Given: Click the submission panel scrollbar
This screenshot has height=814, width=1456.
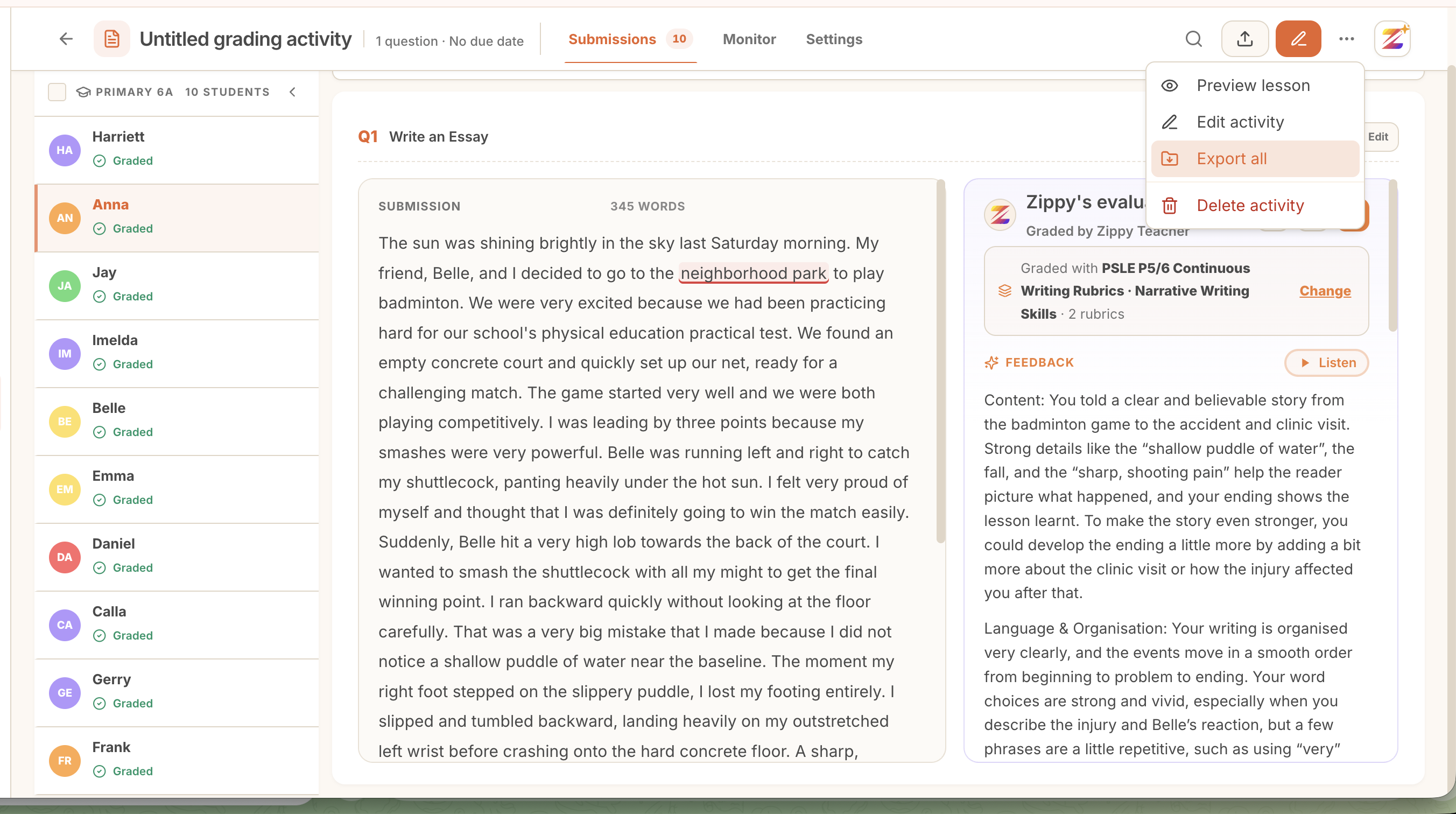Looking at the screenshot, I should 940,362.
